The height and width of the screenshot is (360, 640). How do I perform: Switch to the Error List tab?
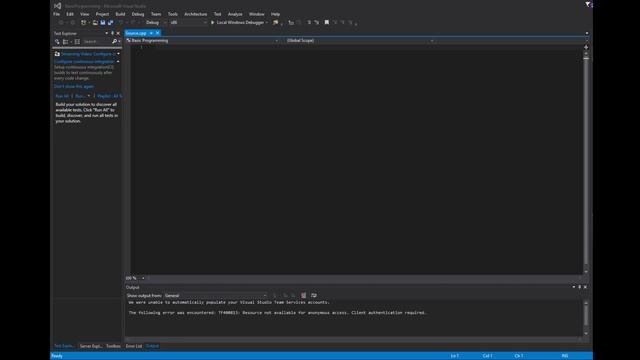134,346
